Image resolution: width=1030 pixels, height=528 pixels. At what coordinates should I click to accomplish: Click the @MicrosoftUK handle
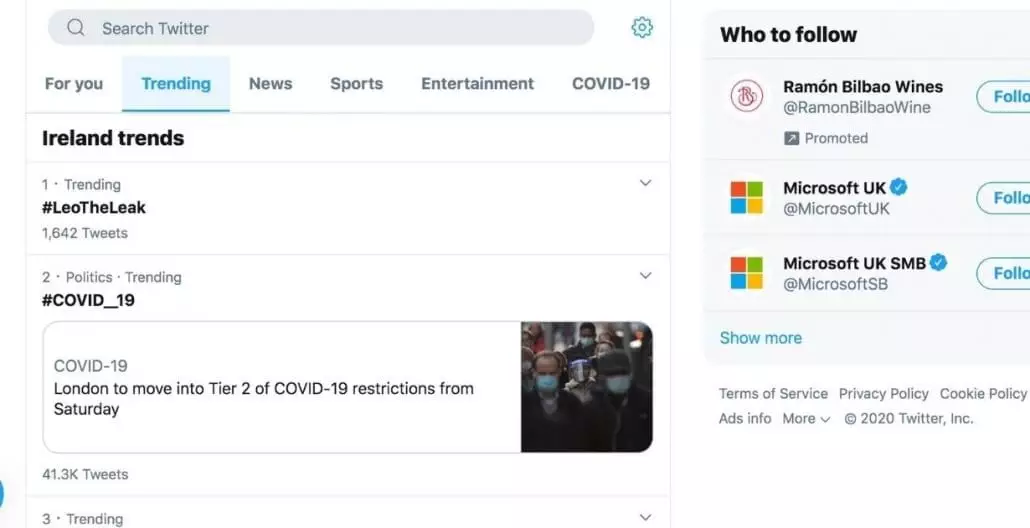[x=836, y=208]
